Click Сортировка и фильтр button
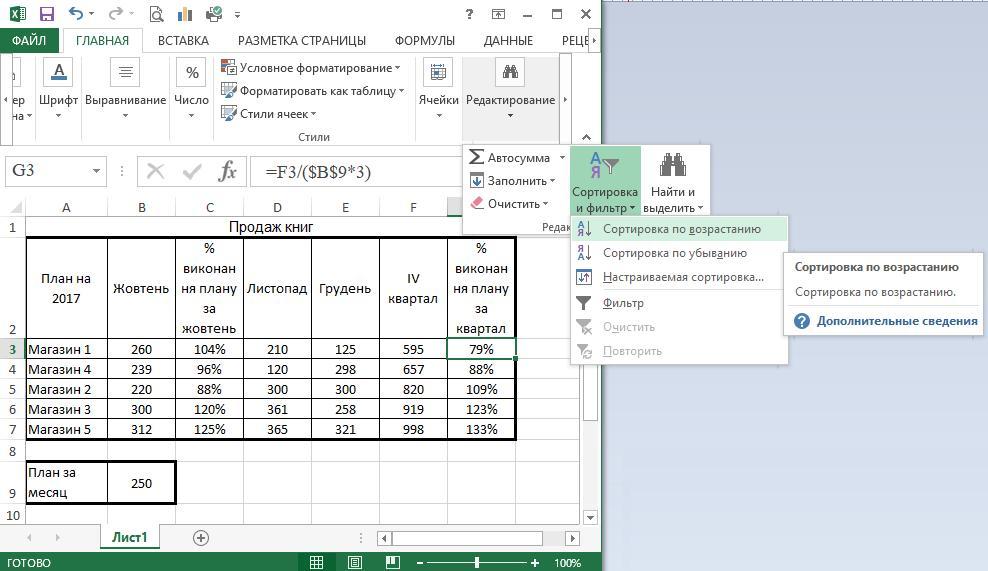 click(605, 182)
